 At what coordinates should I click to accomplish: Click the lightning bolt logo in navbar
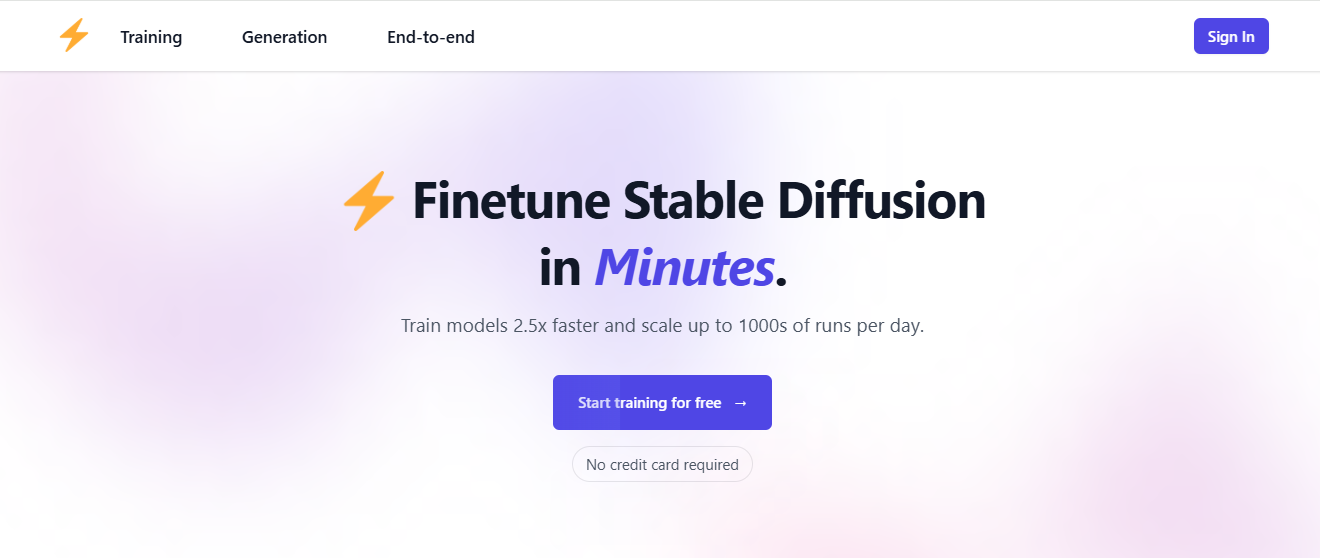74,36
